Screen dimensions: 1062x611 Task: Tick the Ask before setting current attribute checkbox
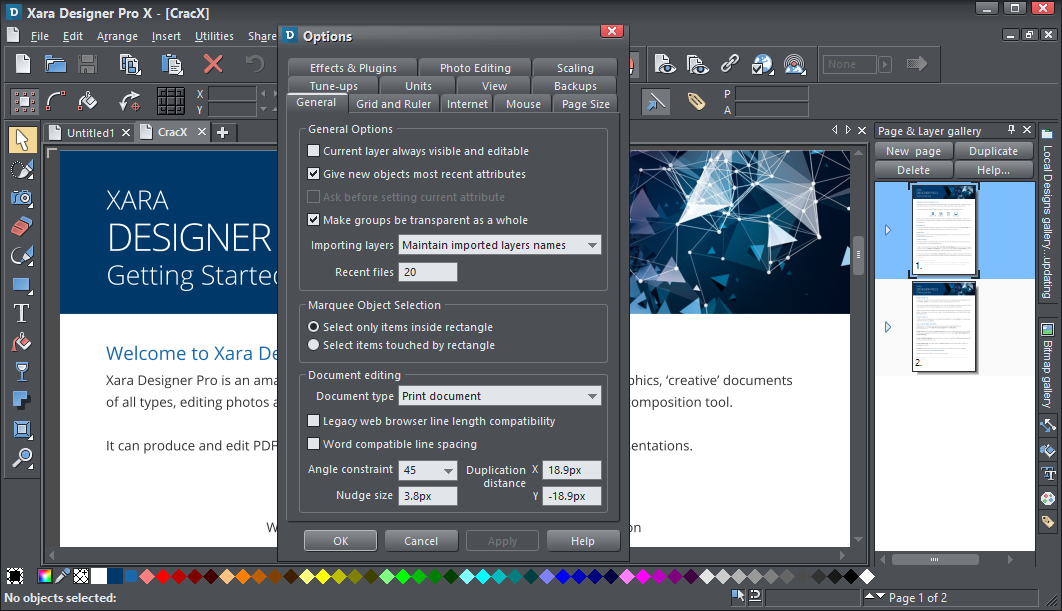314,196
